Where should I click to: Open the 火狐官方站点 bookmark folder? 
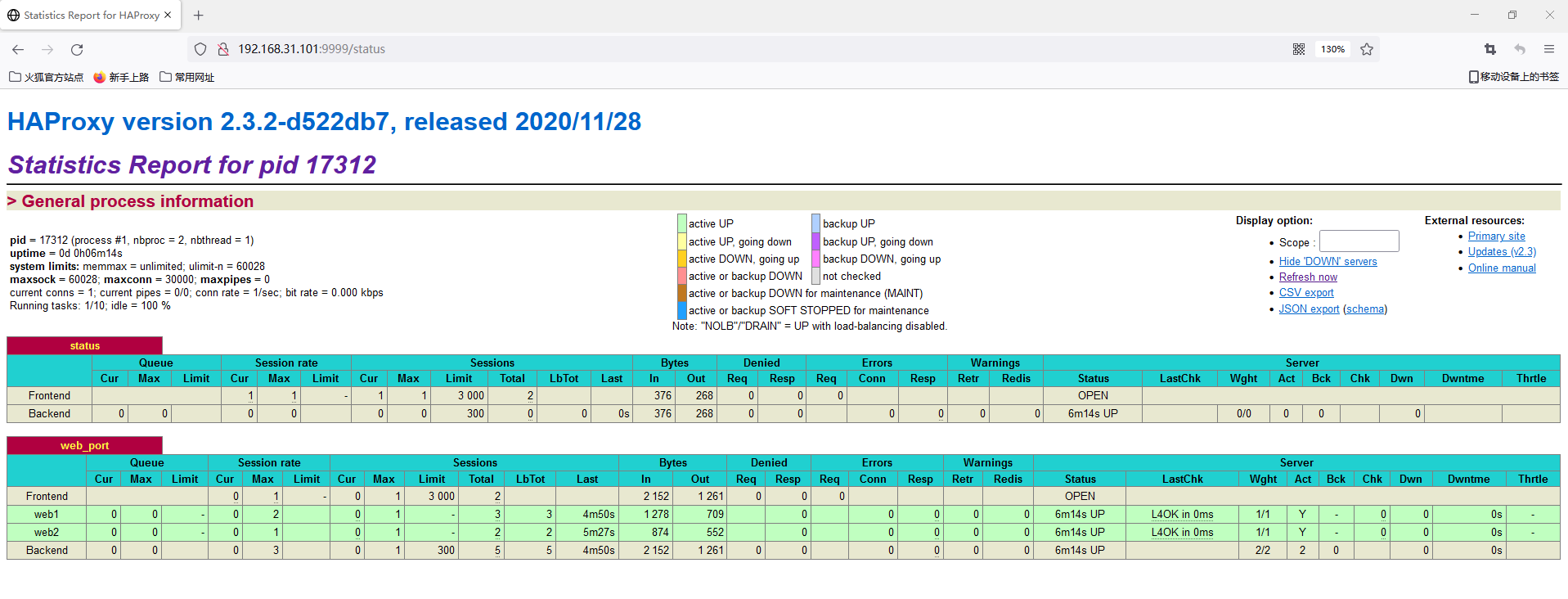click(47, 77)
